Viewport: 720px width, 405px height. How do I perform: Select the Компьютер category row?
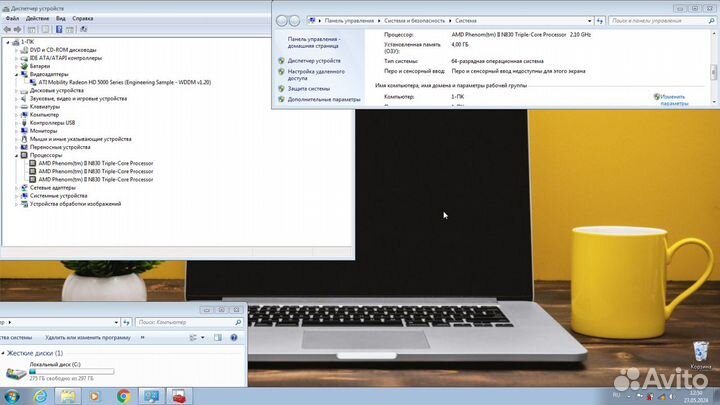(44, 115)
